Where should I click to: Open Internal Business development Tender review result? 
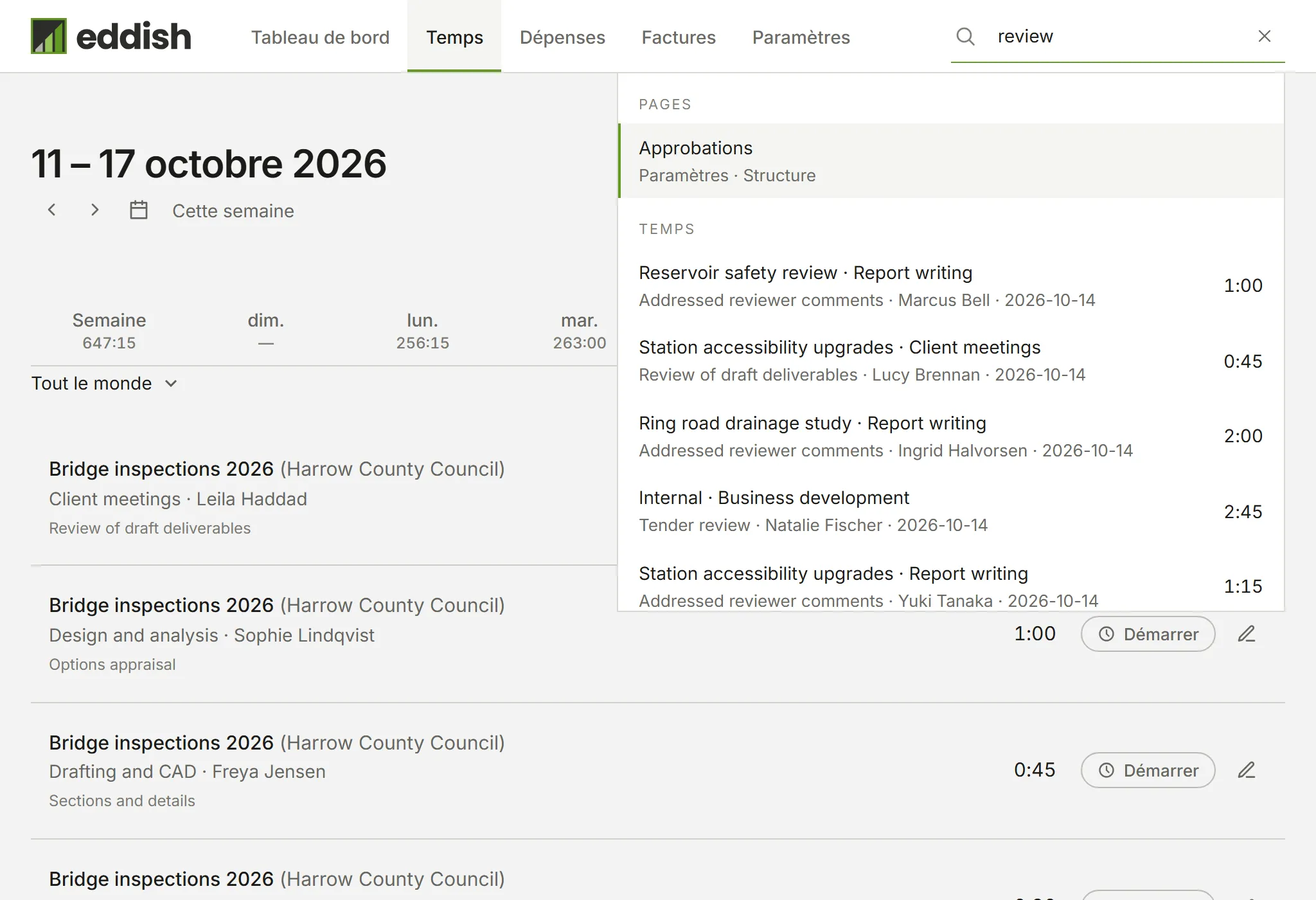[x=951, y=512]
